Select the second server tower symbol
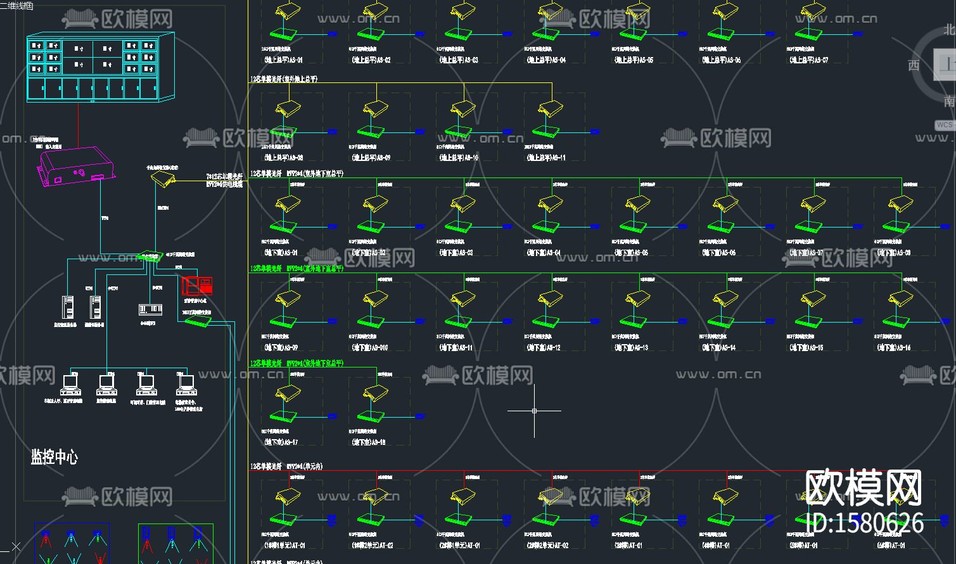 pos(95,307)
